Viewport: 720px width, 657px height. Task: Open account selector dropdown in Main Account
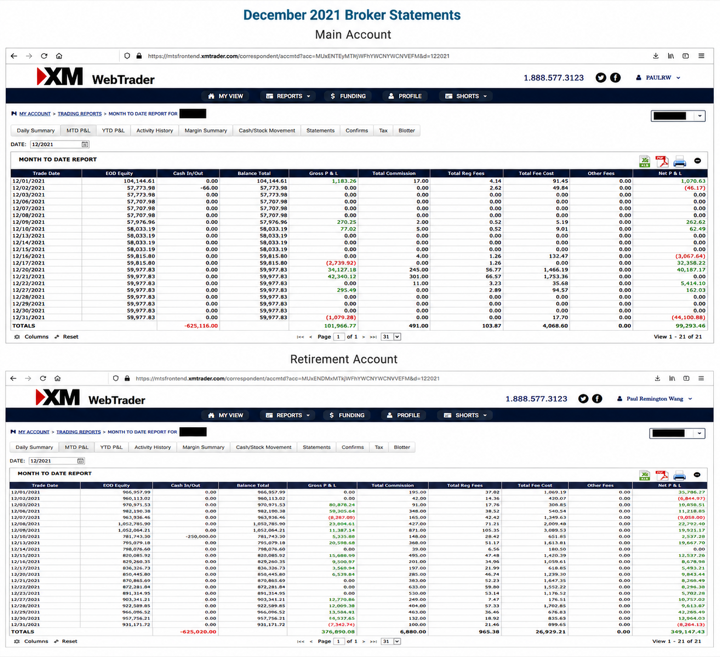[678, 116]
